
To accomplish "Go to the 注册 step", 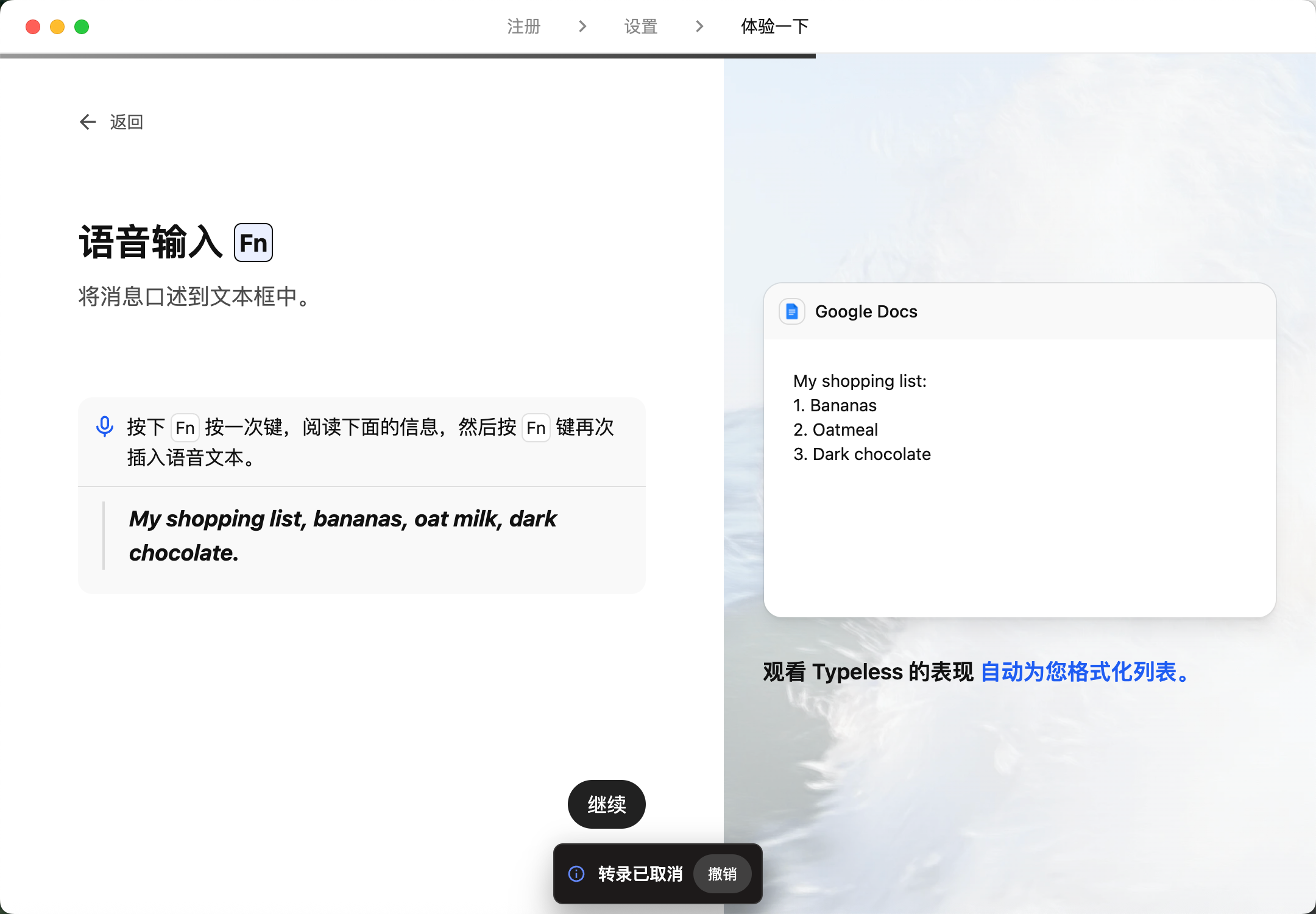I will tap(523, 26).
